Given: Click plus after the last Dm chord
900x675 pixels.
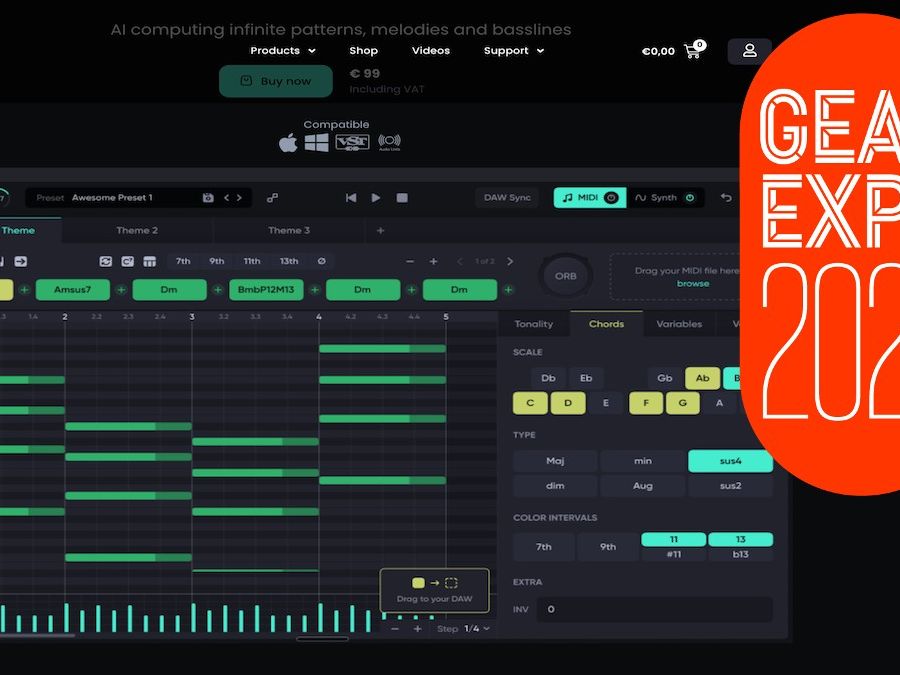Looking at the screenshot, I should (508, 290).
